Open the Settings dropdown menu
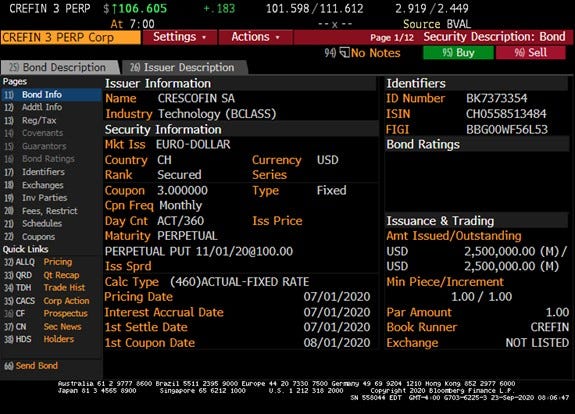The height and width of the screenshot is (414, 575). pos(180,37)
